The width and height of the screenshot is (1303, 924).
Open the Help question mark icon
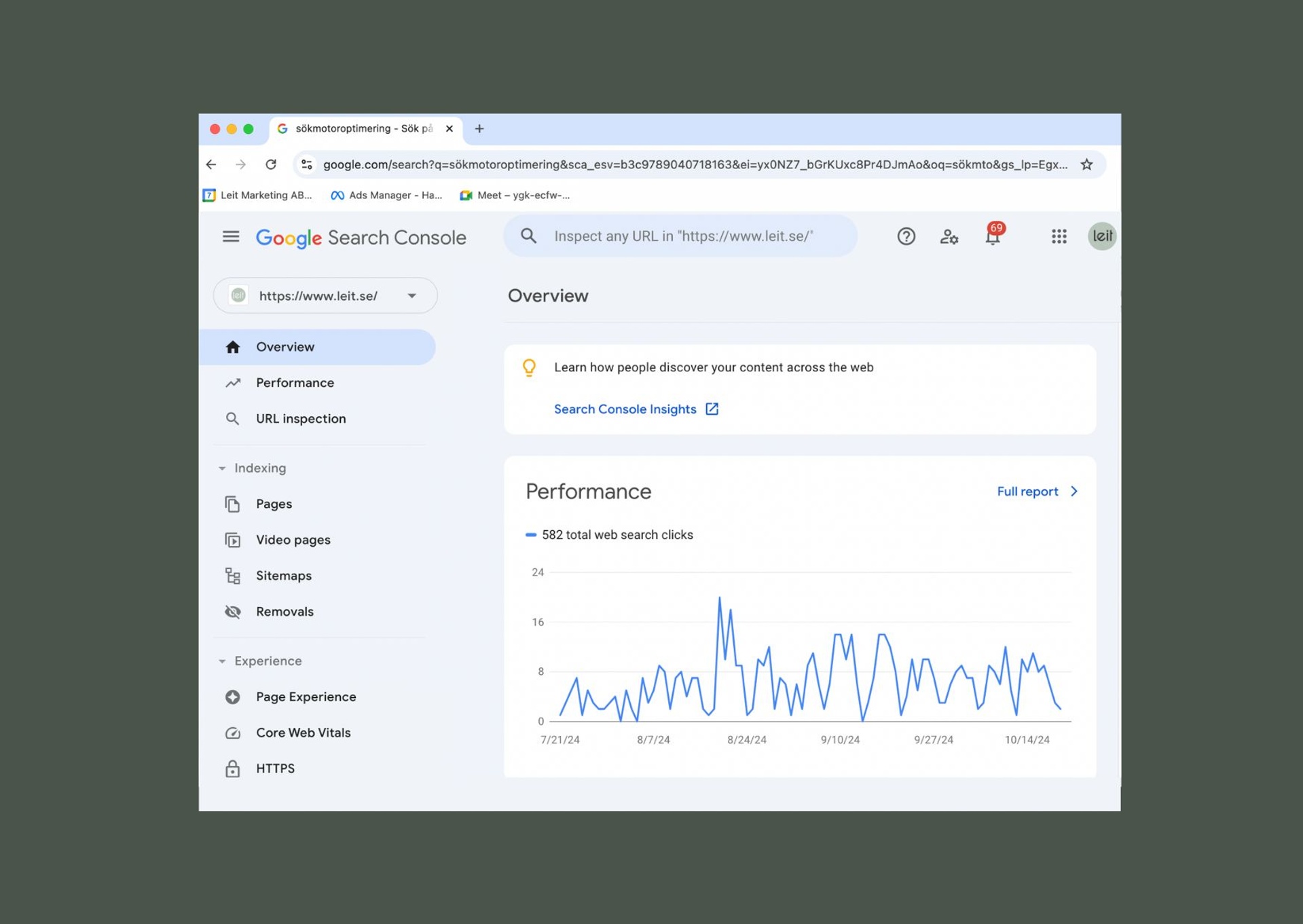[x=906, y=236]
